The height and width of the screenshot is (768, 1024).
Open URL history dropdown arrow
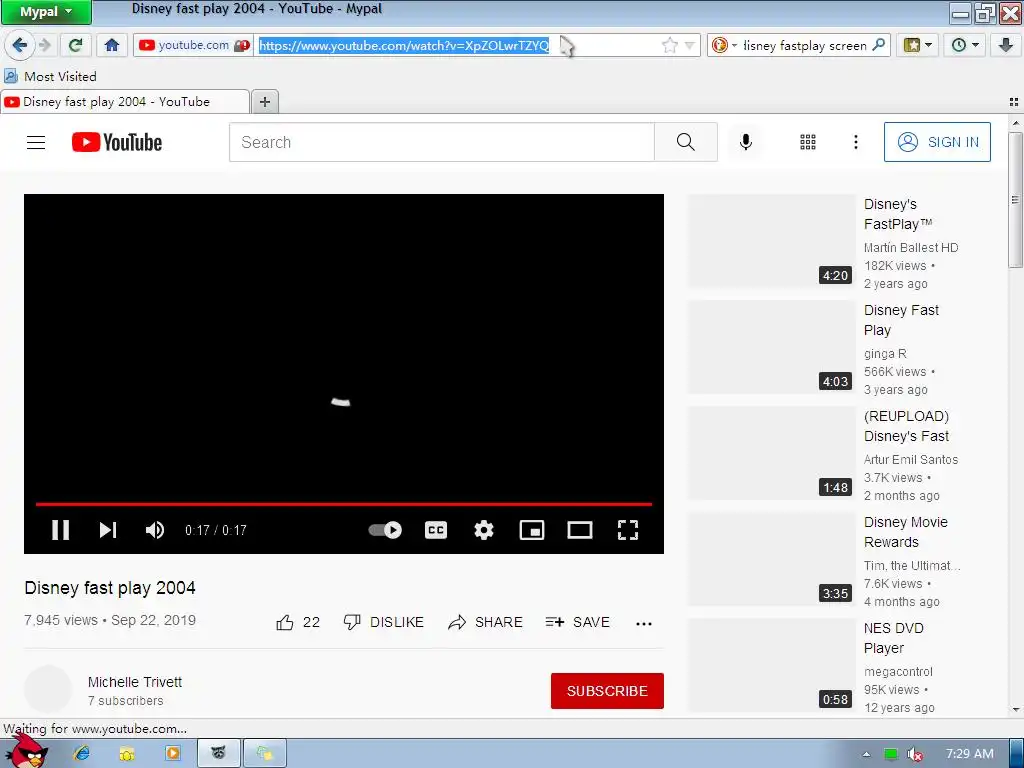[x=690, y=45]
